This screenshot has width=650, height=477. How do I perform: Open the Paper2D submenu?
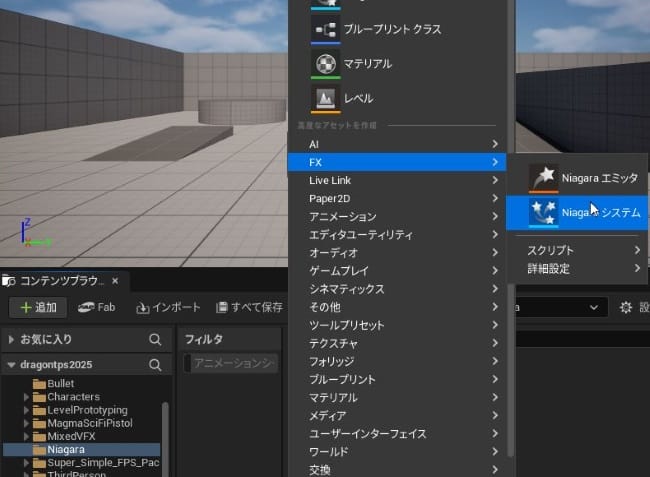[397, 199]
